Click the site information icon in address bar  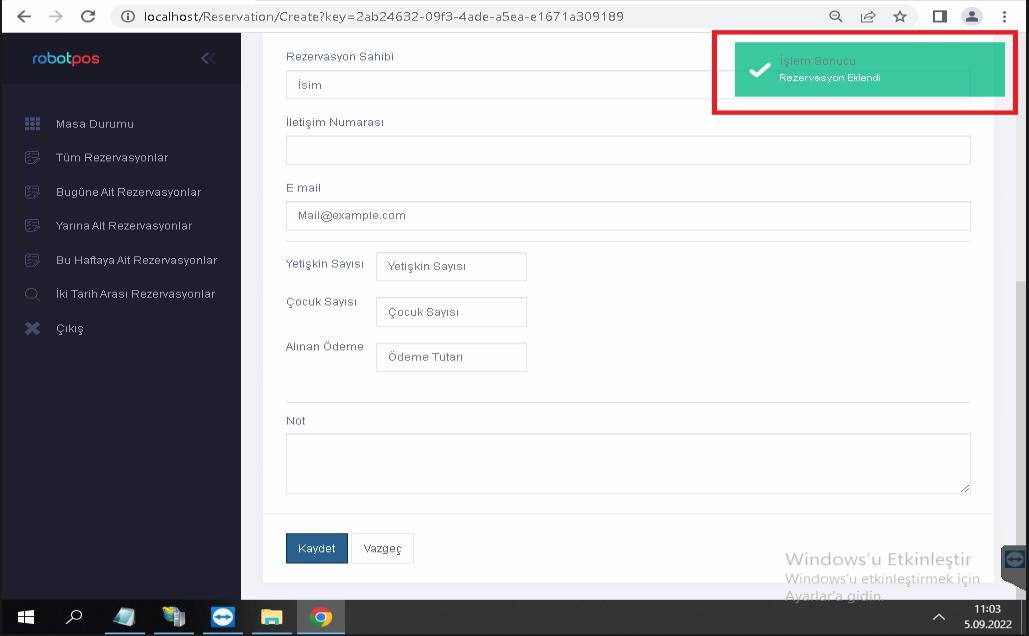pyautogui.click(x=128, y=16)
